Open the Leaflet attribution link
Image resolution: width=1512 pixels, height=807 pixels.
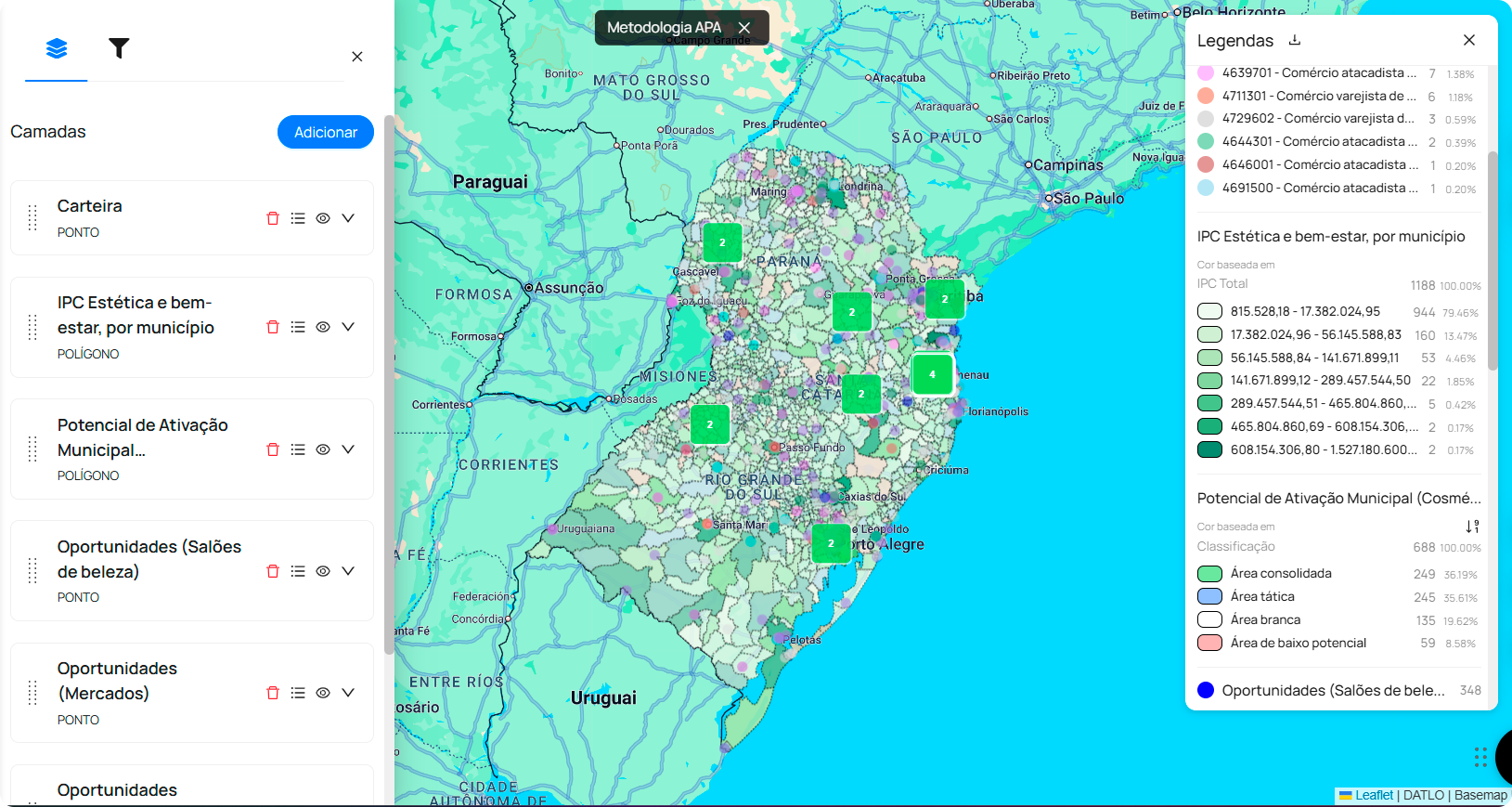[x=1374, y=795]
